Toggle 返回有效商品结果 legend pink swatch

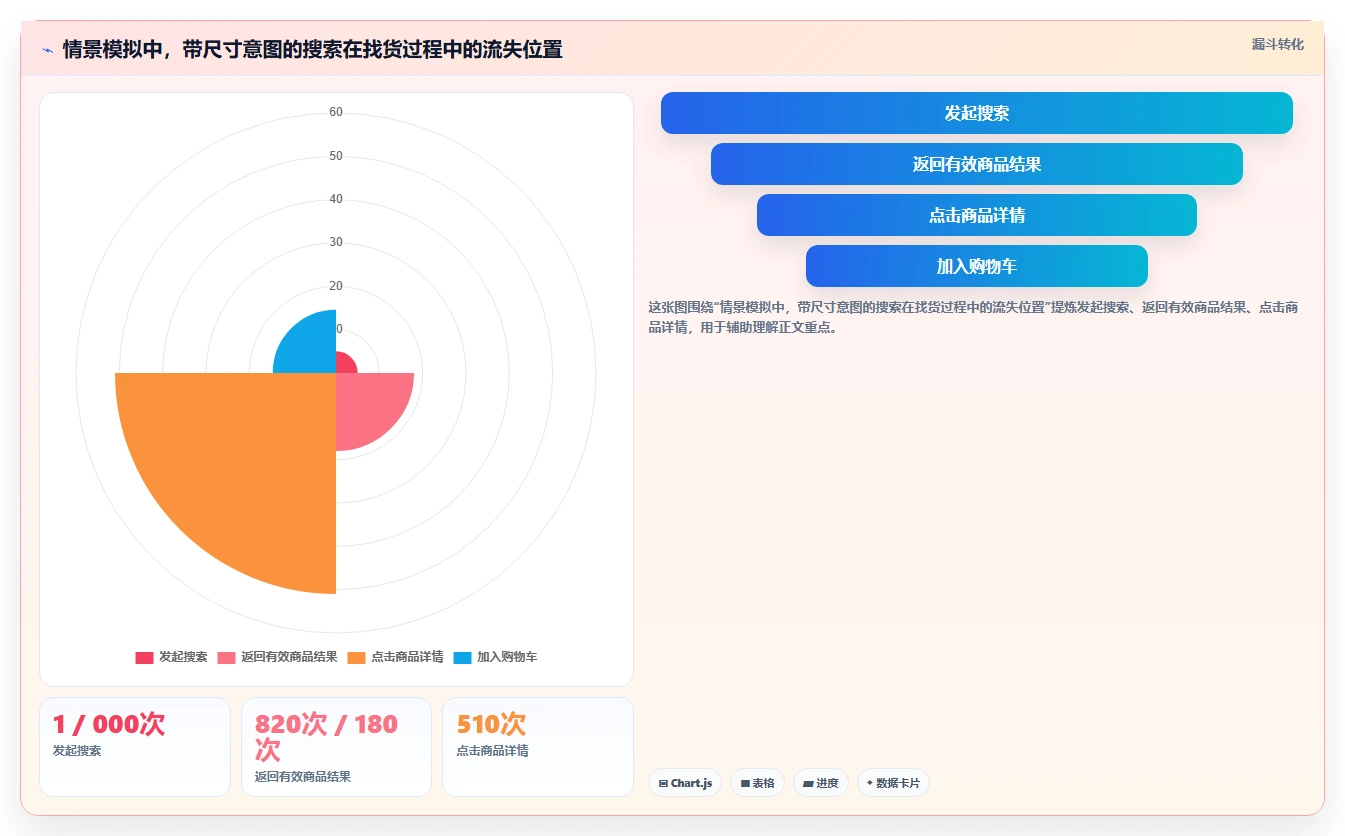[227, 657]
